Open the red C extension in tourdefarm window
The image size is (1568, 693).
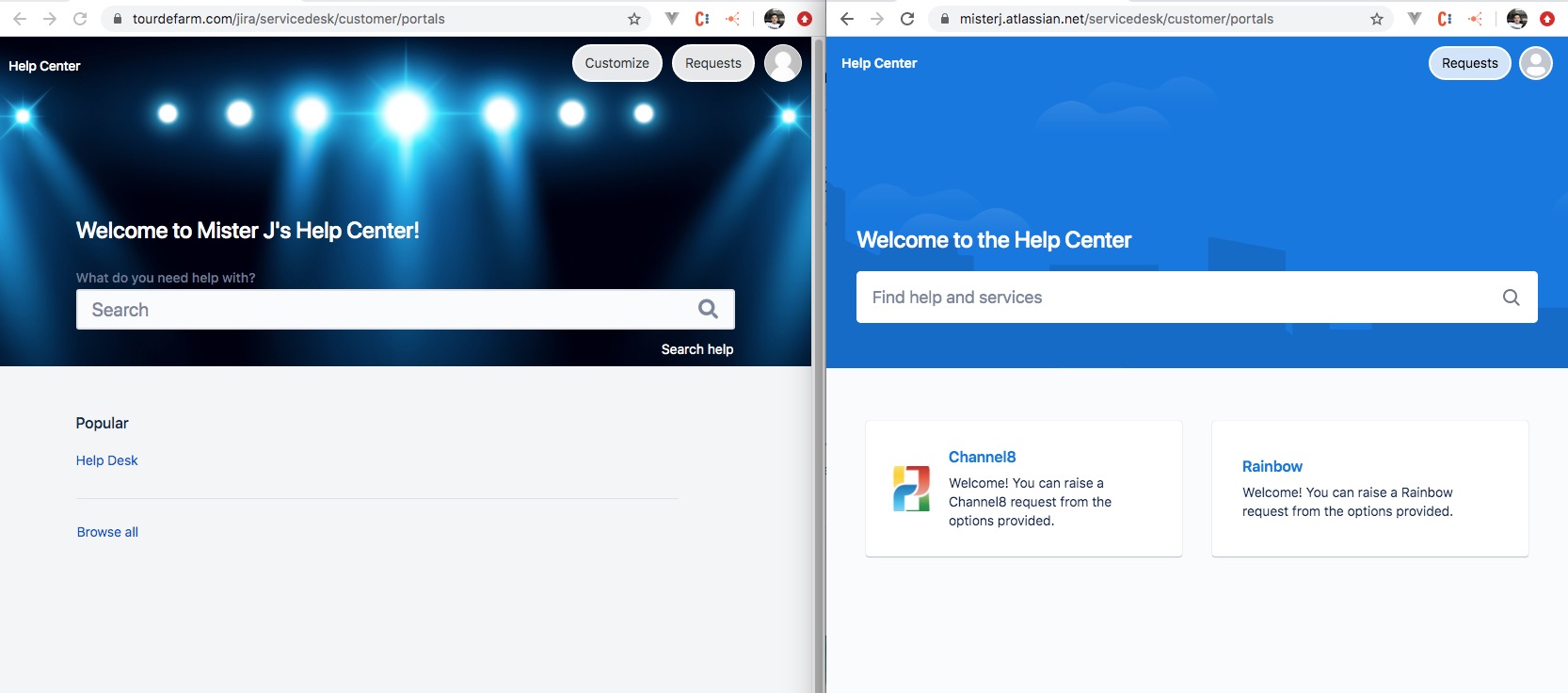702,19
